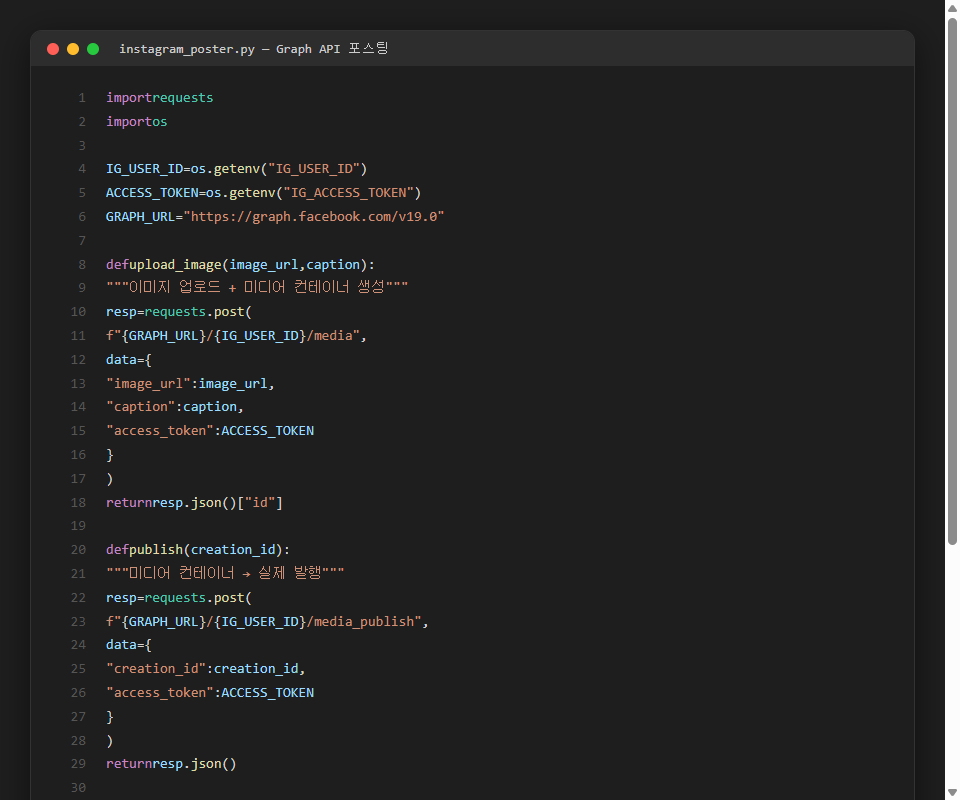Click the upload_image function name on line 8
The width and height of the screenshot is (960, 800).
point(176,264)
